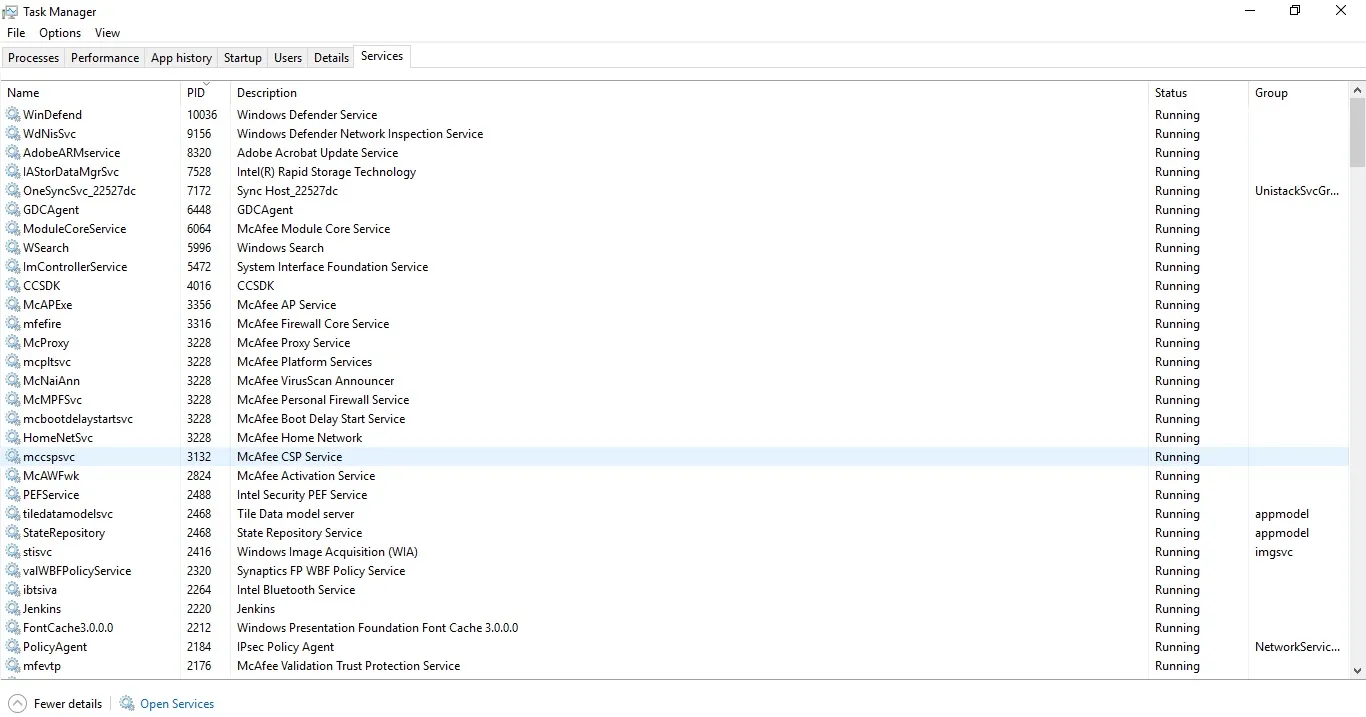Click the 'Windows Image Acquisition (WIA)' description
This screenshot has height=717, width=1366.
pyautogui.click(x=327, y=552)
